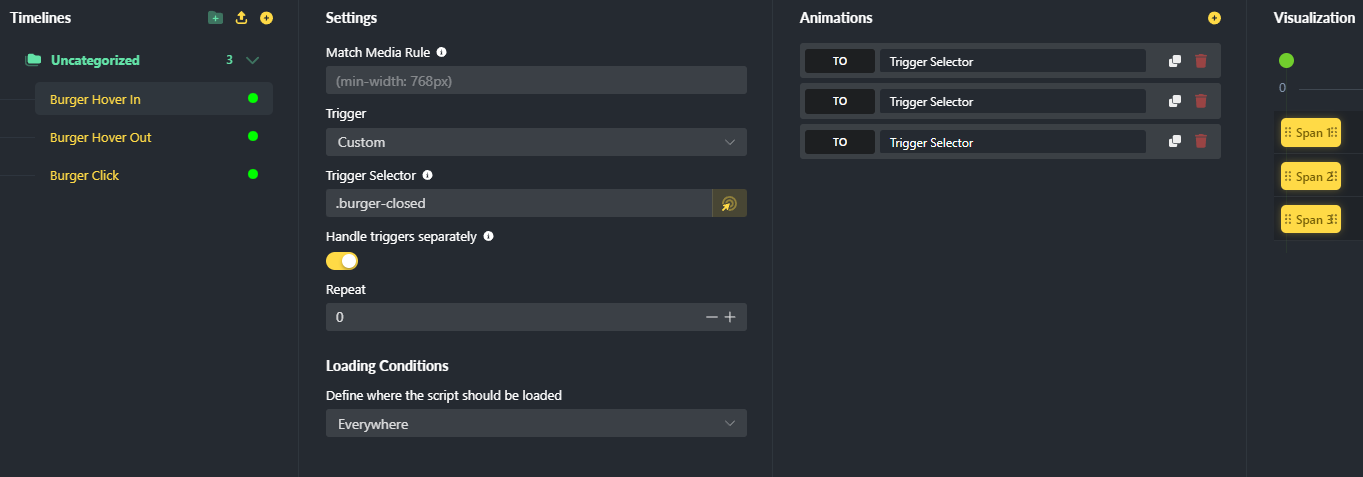Screen dimensions: 1363x477
Task: Click the upload icon in Timelines header
Action: click(241, 18)
